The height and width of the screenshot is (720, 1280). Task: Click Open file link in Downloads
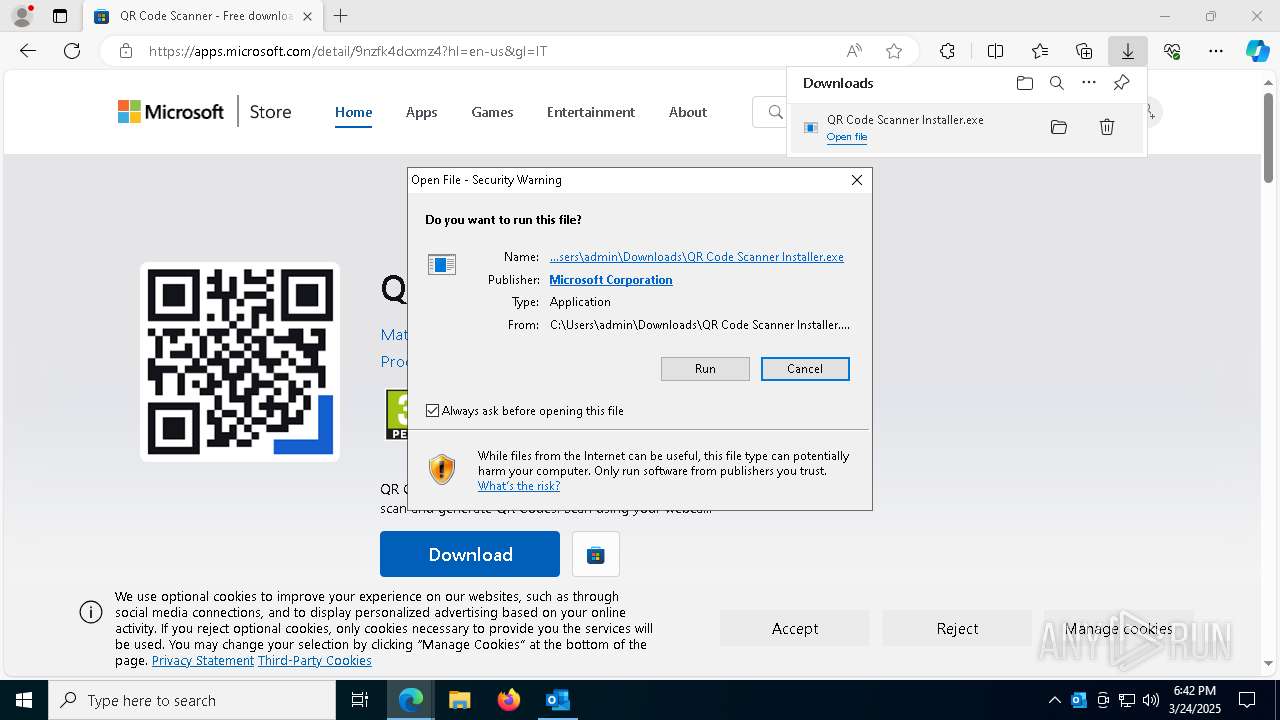[x=847, y=137]
